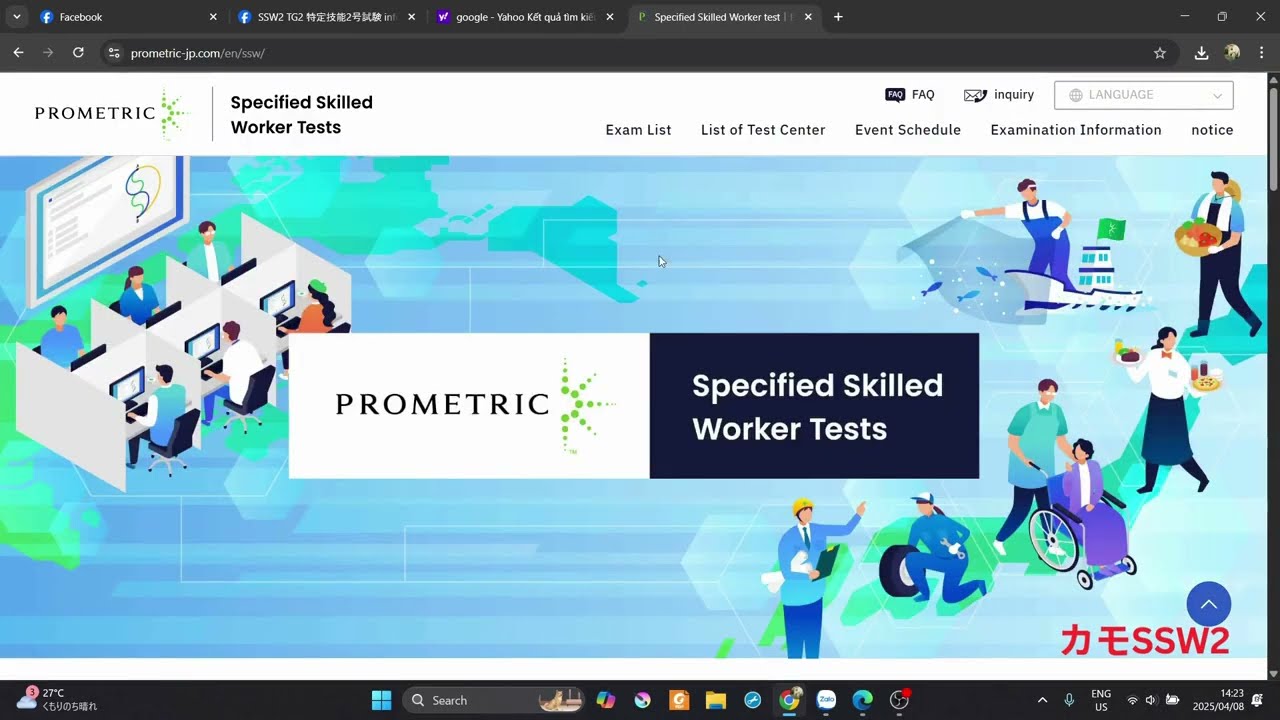Open the notifications bell icon

pyautogui.click(x=1257, y=700)
